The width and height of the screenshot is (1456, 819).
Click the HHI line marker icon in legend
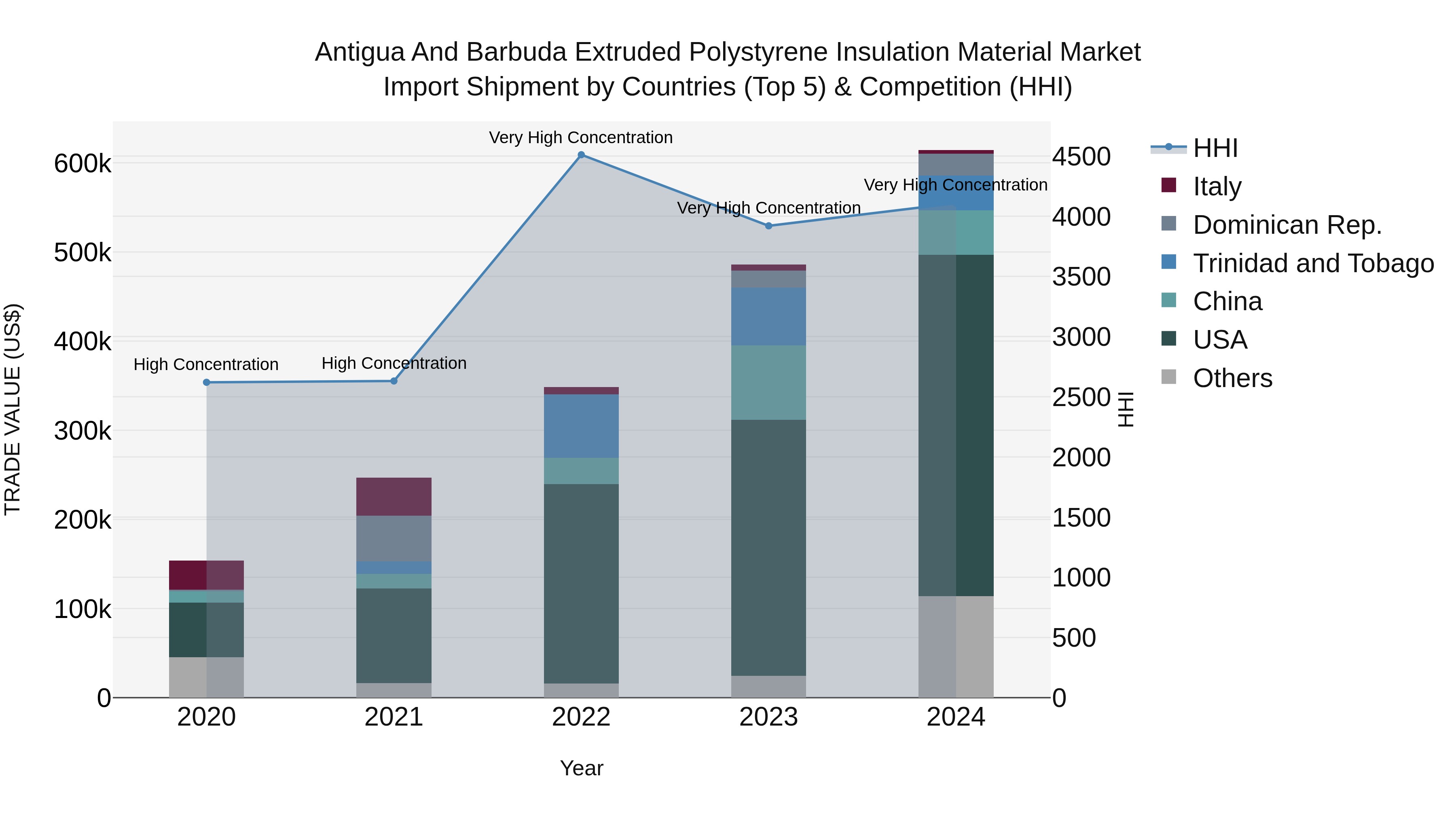tap(1168, 147)
